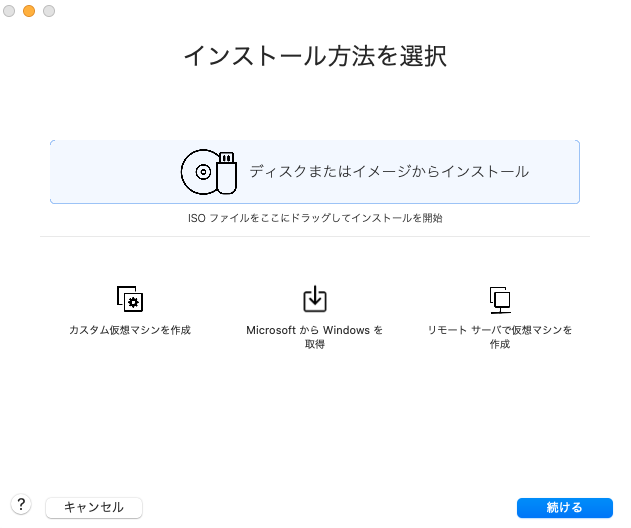Click the custom virtual machine gear icon
The height and width of the screenshot is (528, 631).
tap(130, 299)
